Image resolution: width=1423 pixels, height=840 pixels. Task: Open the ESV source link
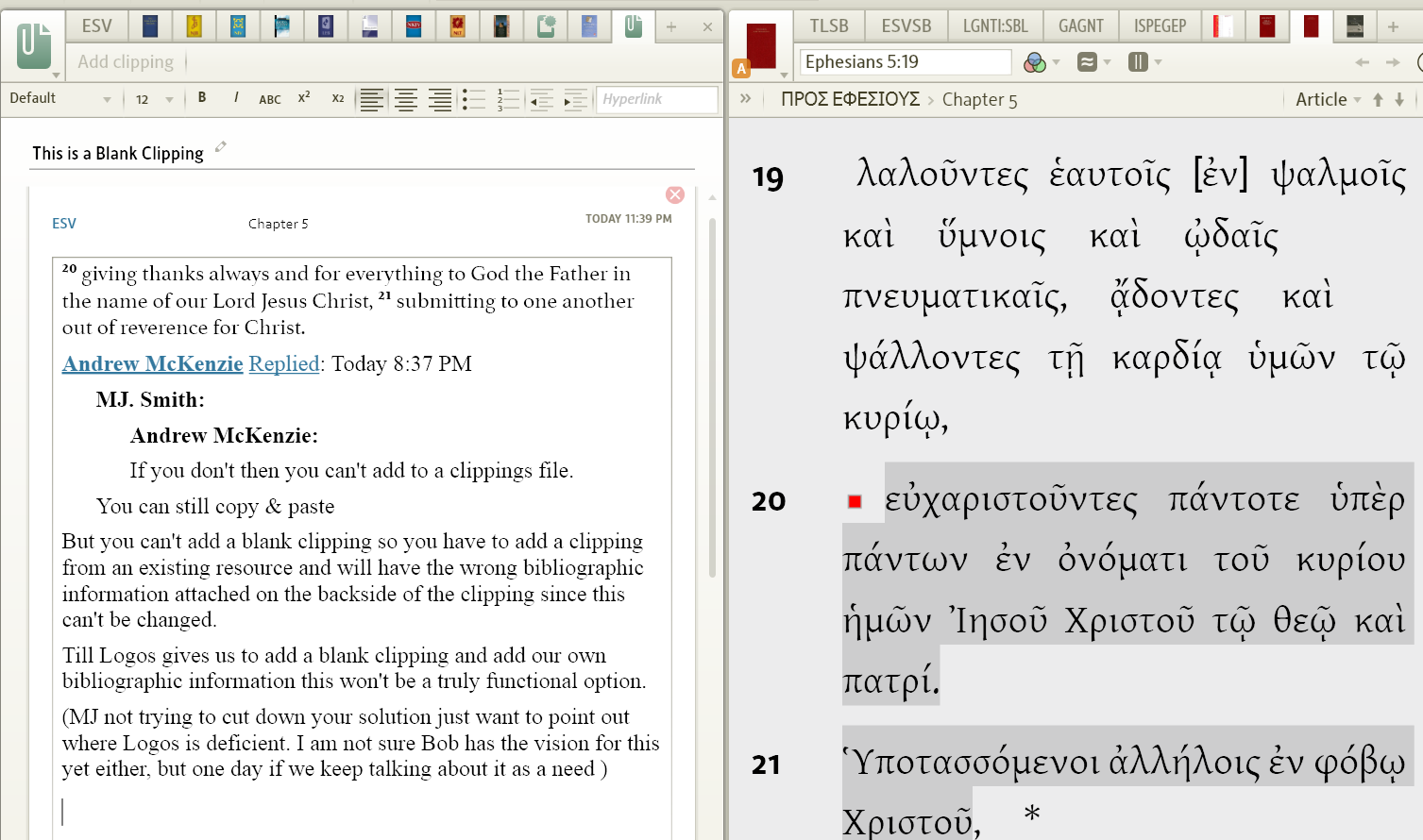point(64,224)
